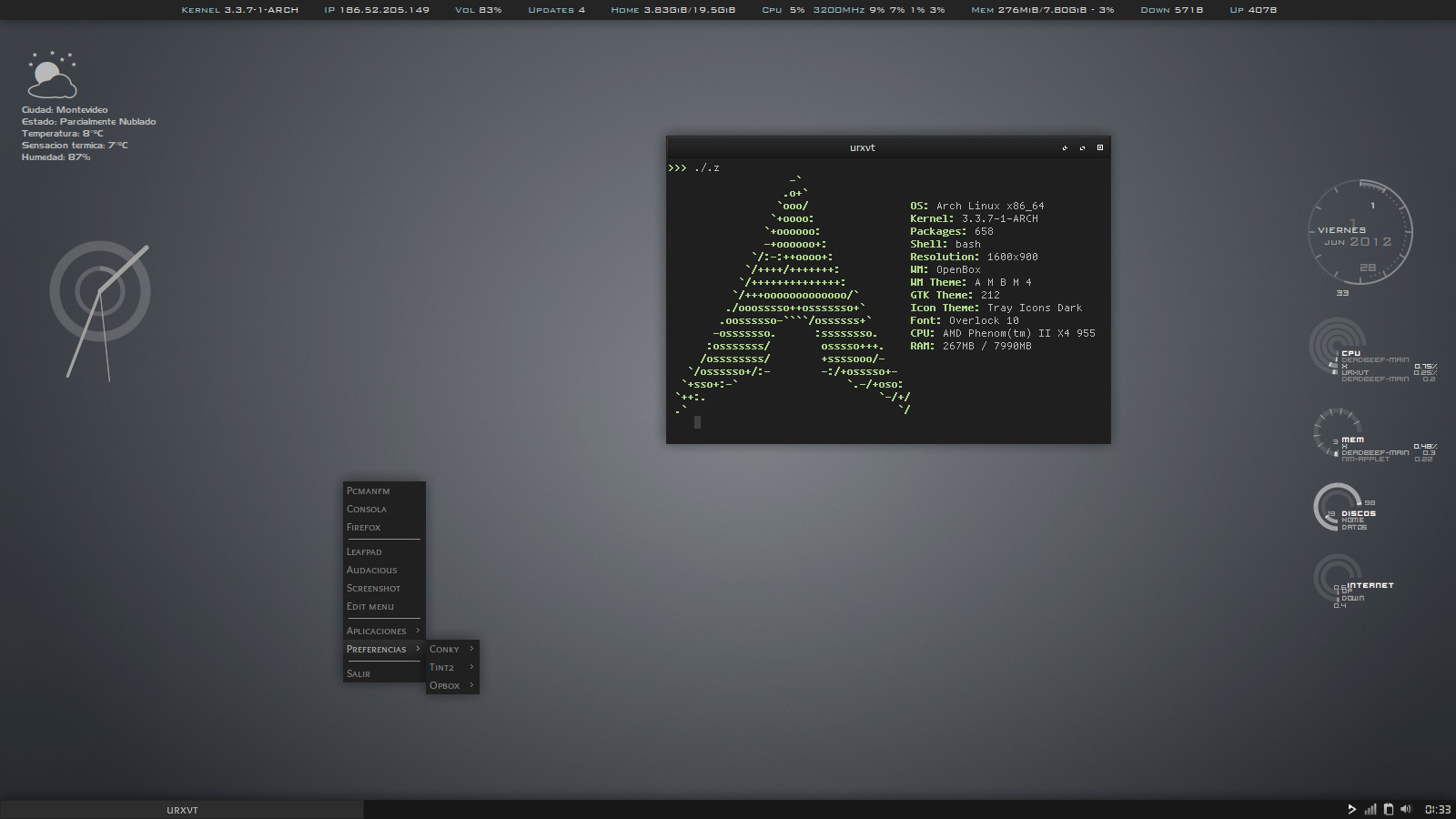Click the calendar ring showing Viernes
Screen dimensions: 1456x819
click(1360, 232)
